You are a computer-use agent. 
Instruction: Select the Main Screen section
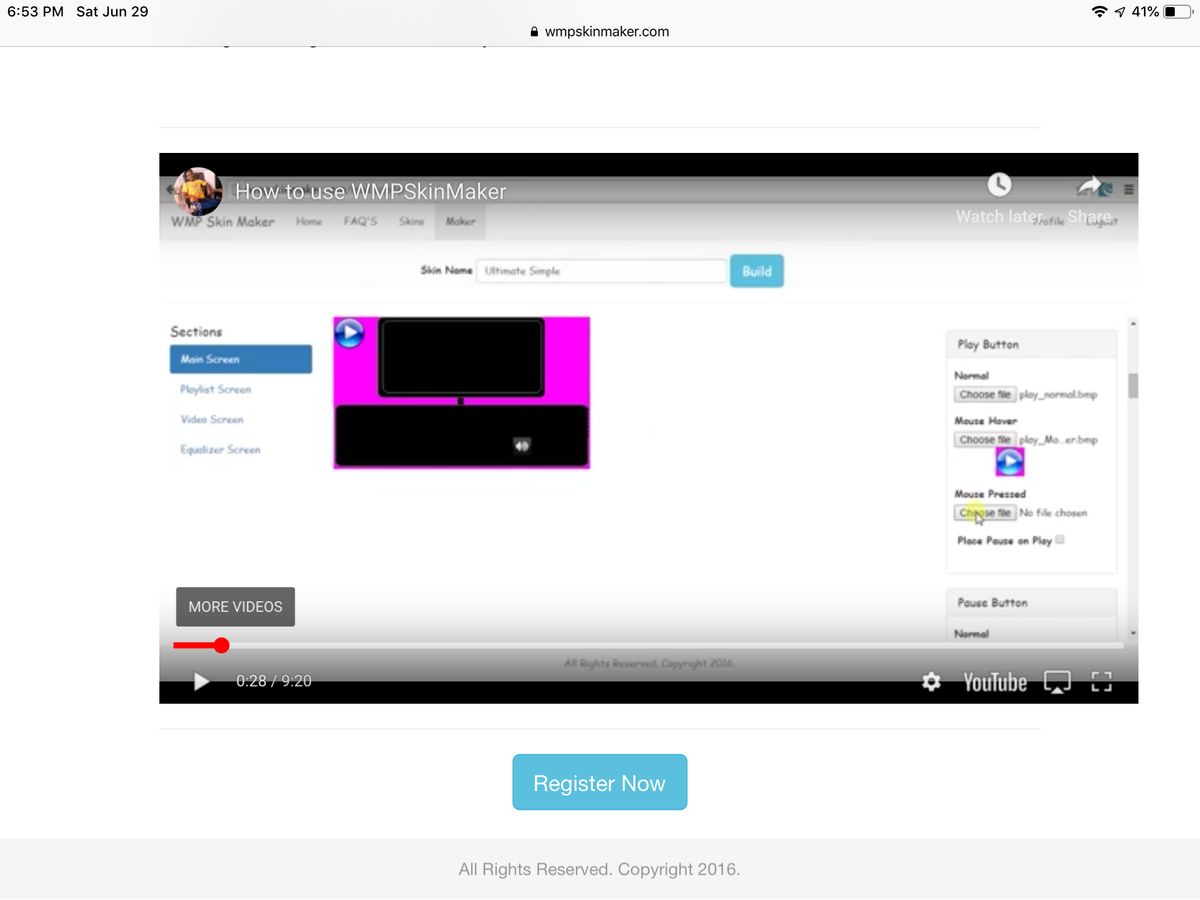point(241,359)
